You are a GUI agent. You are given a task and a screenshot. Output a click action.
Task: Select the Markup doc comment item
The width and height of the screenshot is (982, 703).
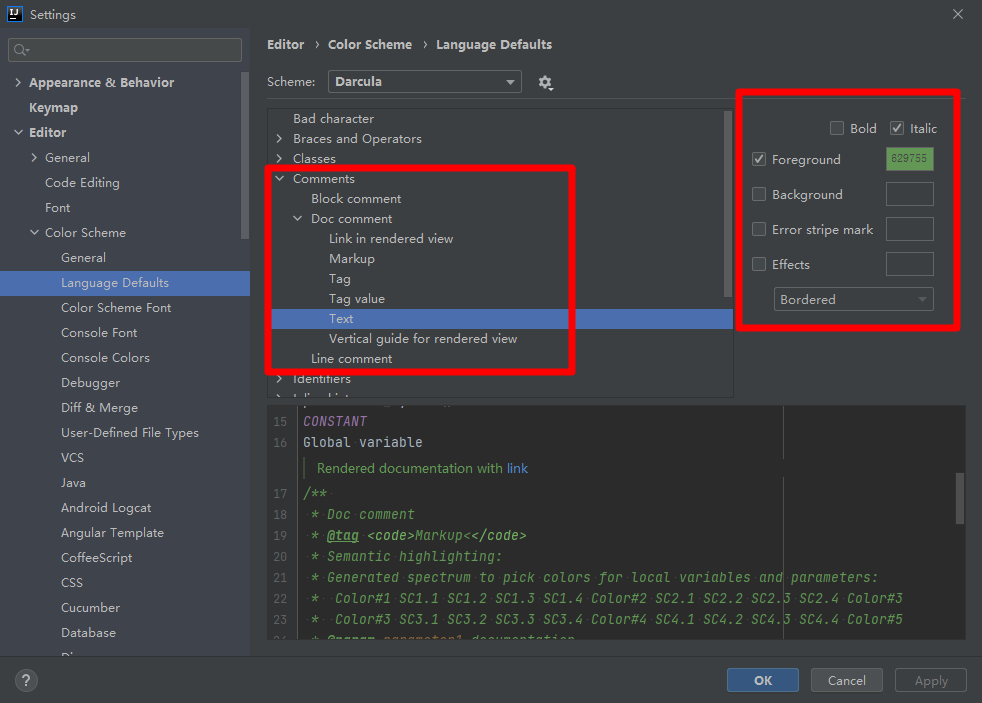coord(352,259)
